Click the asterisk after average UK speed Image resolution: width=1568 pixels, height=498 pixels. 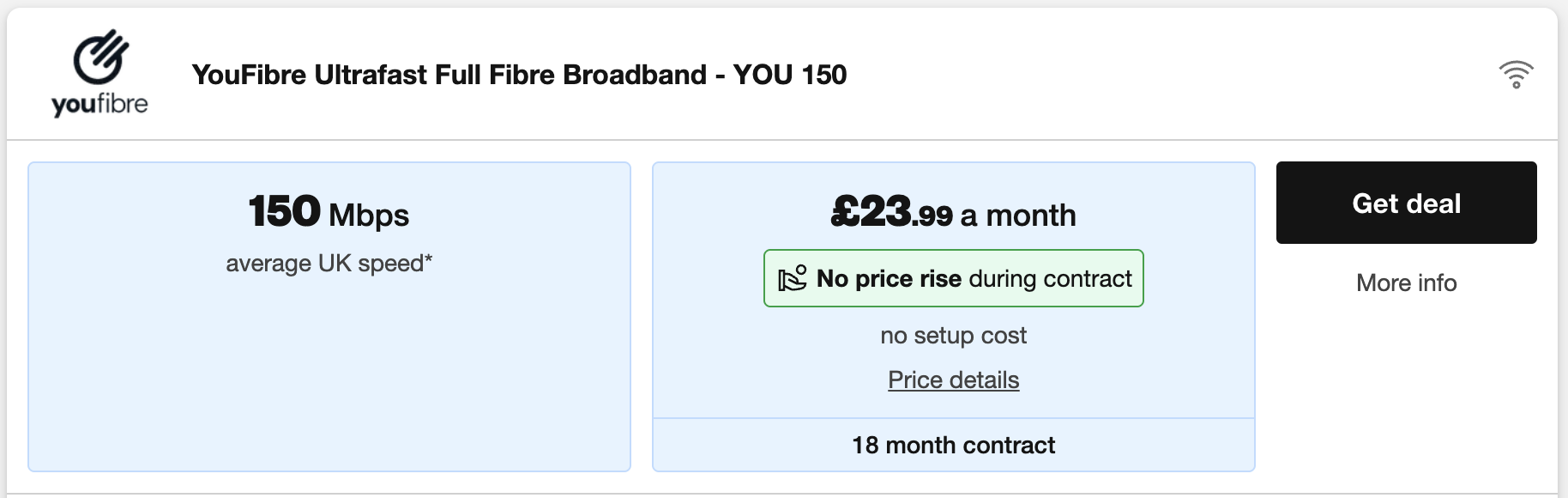[x=428, y=258]
